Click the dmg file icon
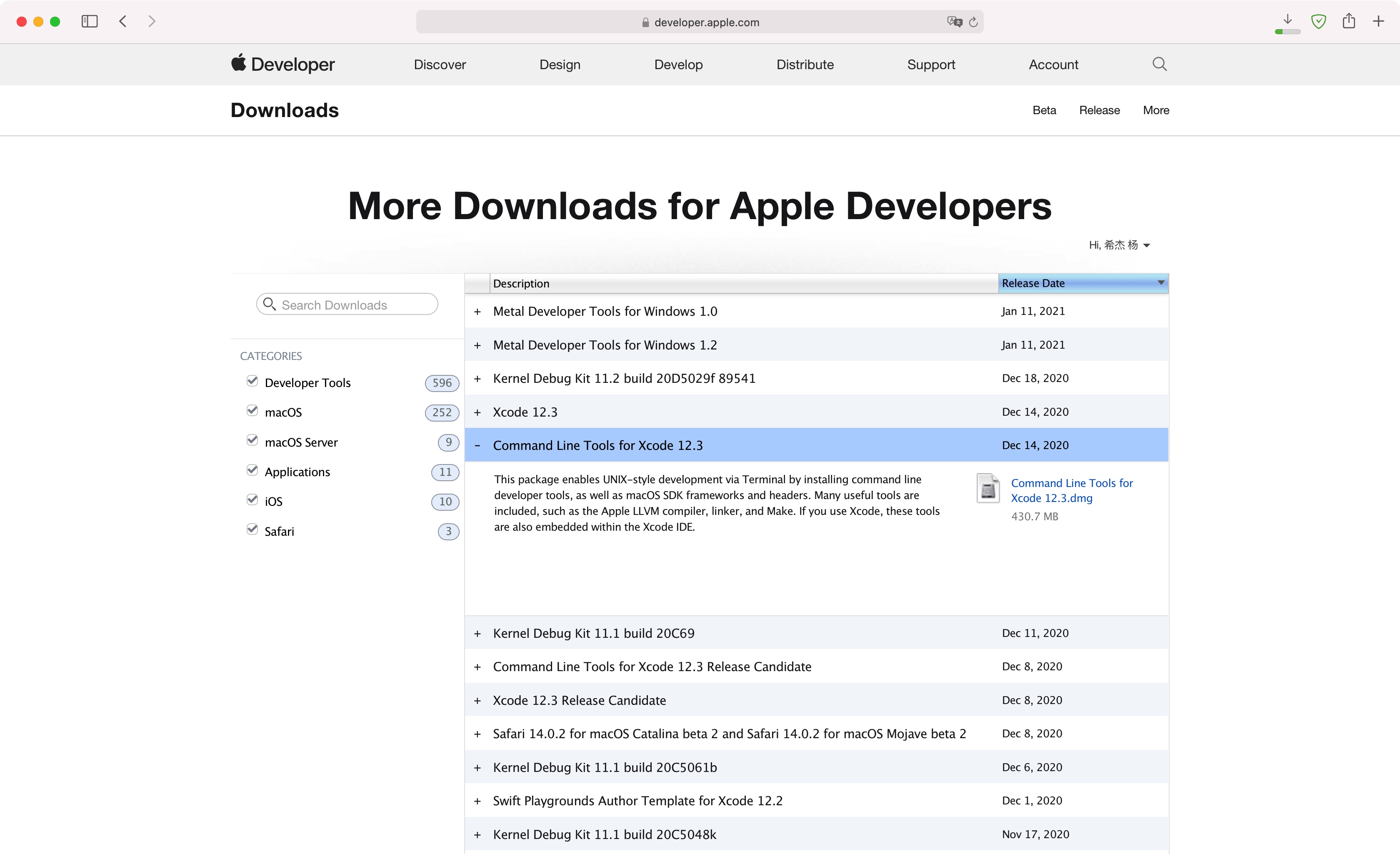The width and height of the screenshot is (1400, 854). point(988,488)
